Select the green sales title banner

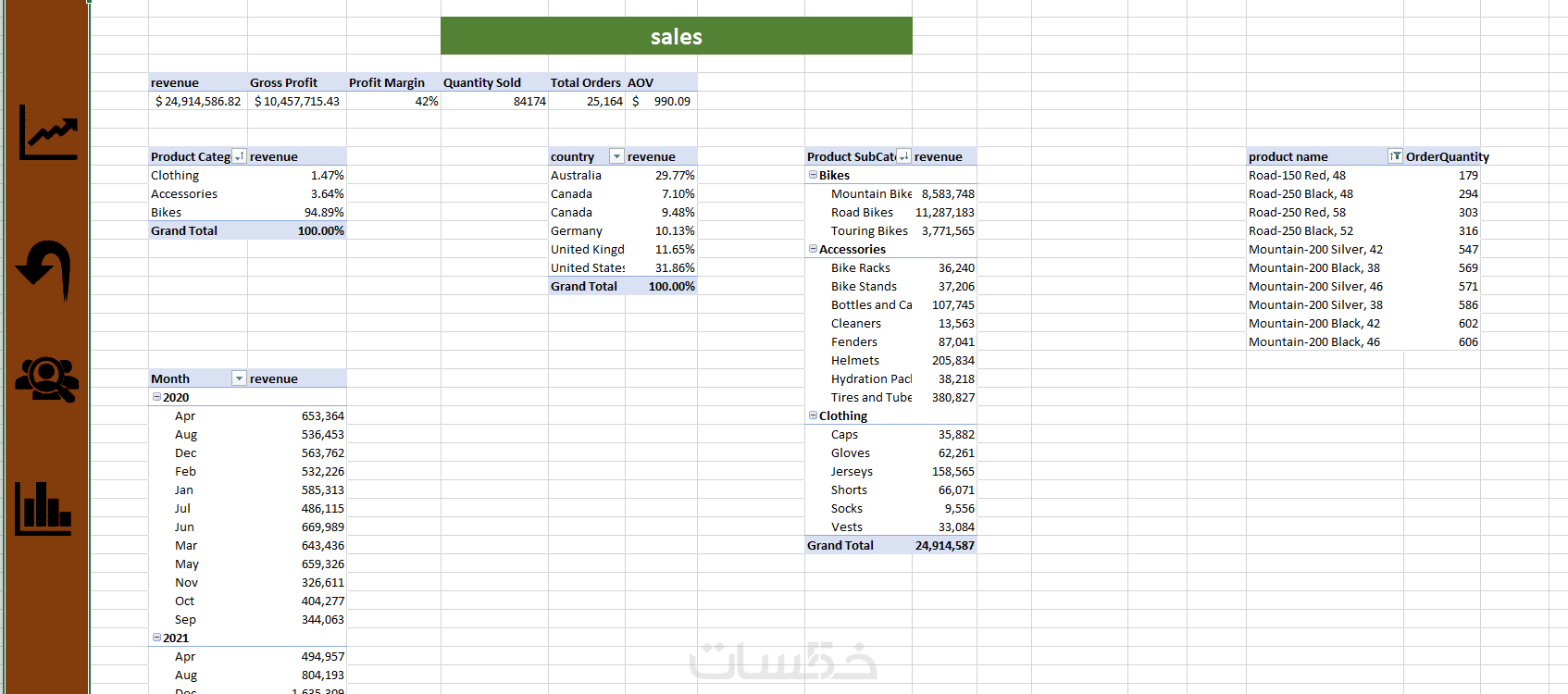[677, 36]
